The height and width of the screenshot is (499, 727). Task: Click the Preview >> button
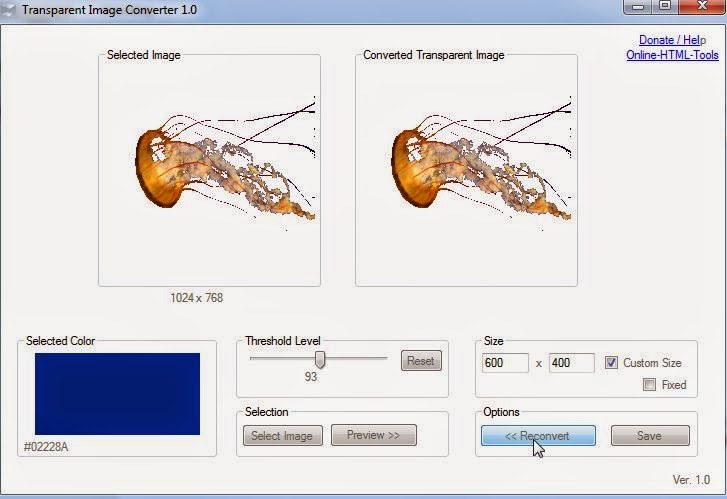(x=373, y=436)
